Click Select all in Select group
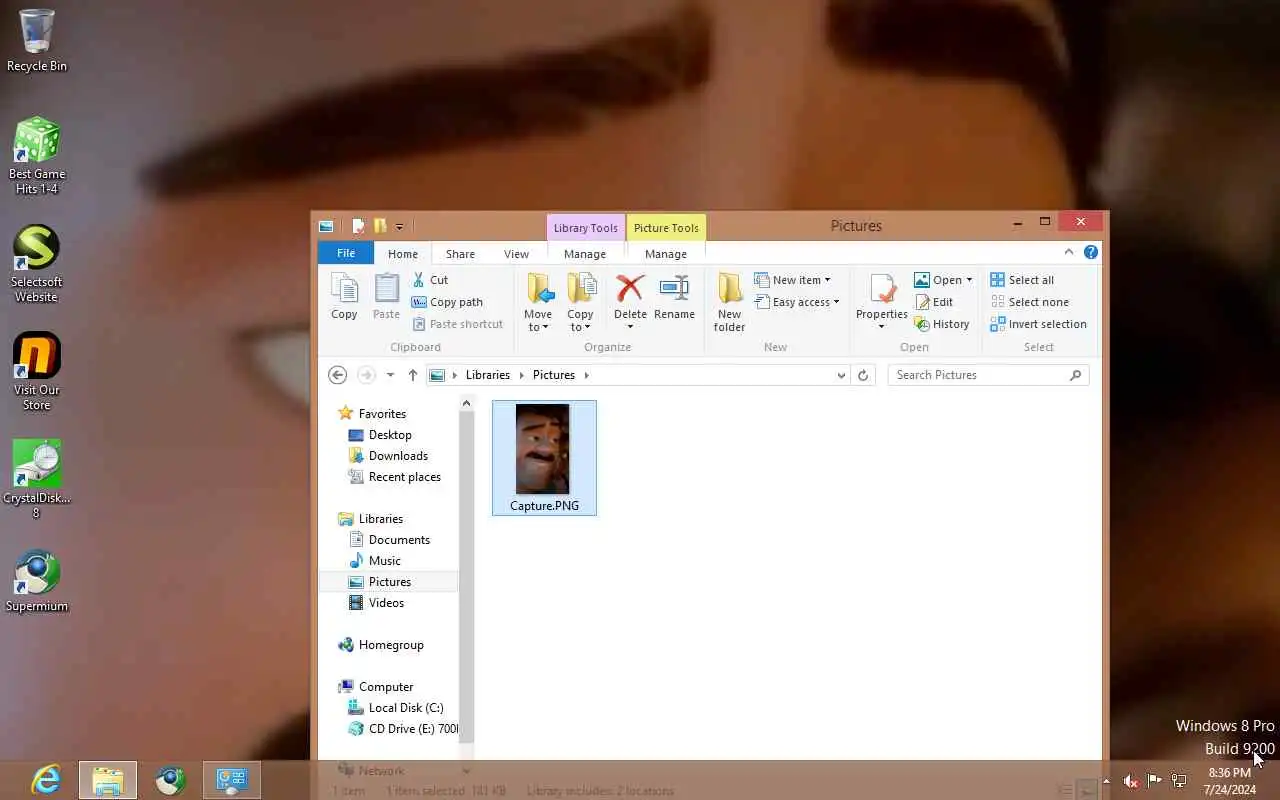 click(x=1021, y=280)
